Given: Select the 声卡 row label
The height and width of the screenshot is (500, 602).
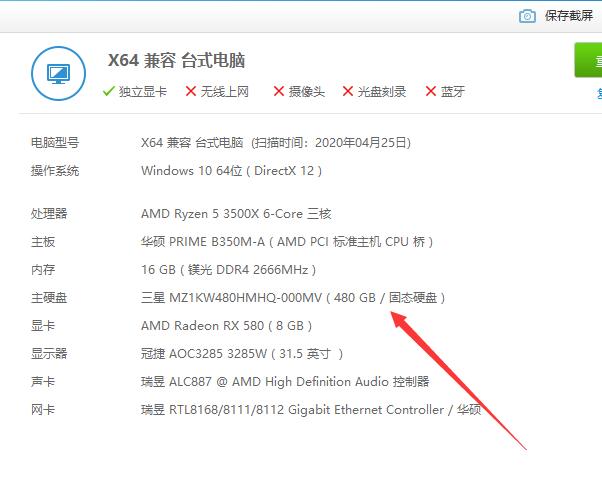Looking at the screenshot, I should 43,382.
